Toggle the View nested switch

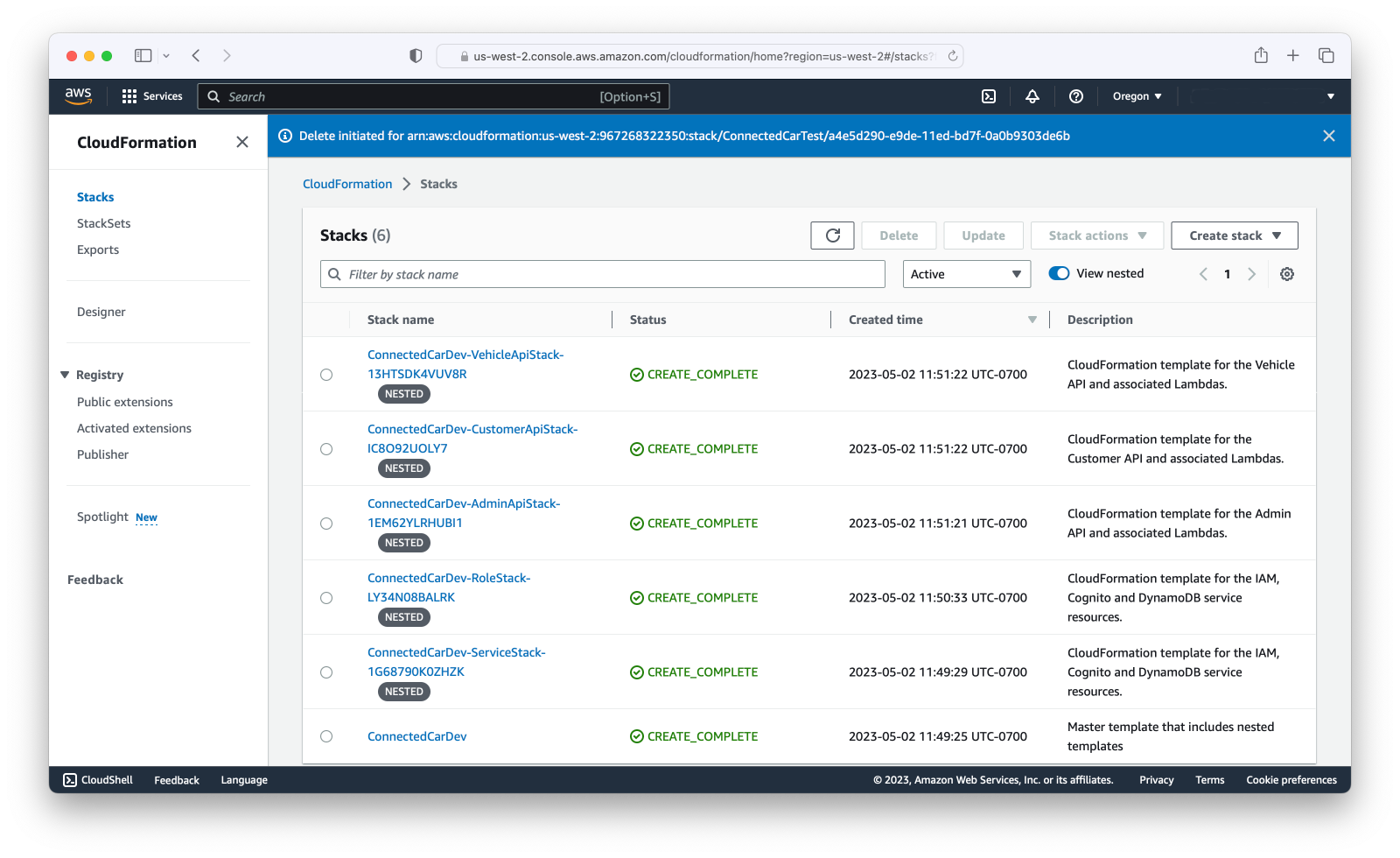pyautogui.click(x=1059, y=273)
